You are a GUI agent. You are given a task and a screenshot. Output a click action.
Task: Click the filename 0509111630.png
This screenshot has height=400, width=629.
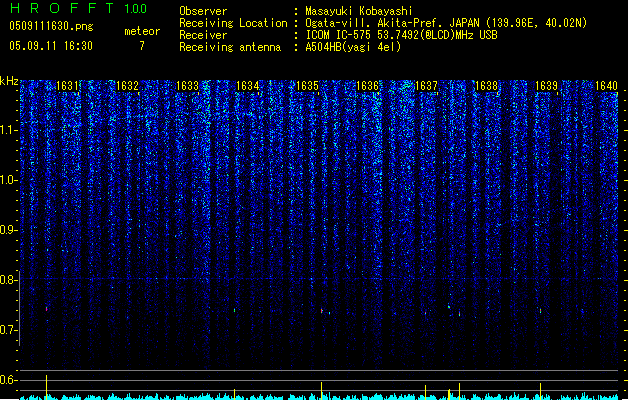[51, 26]
